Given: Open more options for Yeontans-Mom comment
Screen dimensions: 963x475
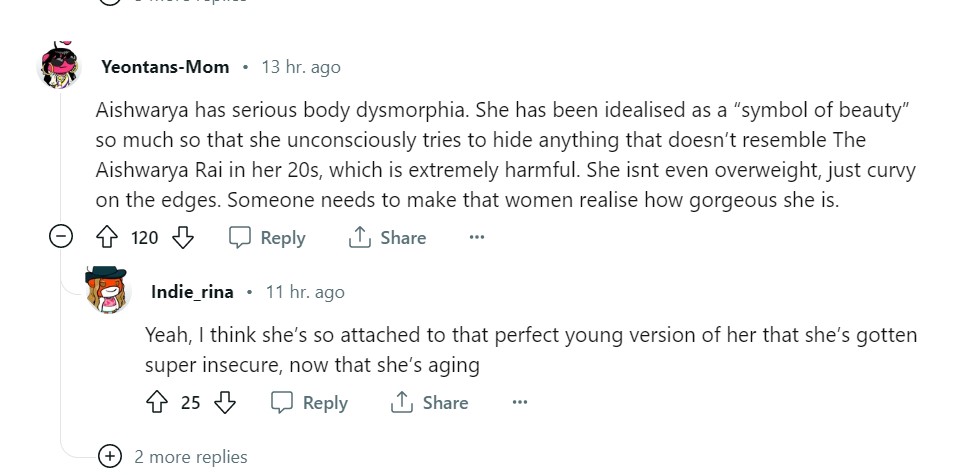Looking at the screenshot, I should (476, 238).
